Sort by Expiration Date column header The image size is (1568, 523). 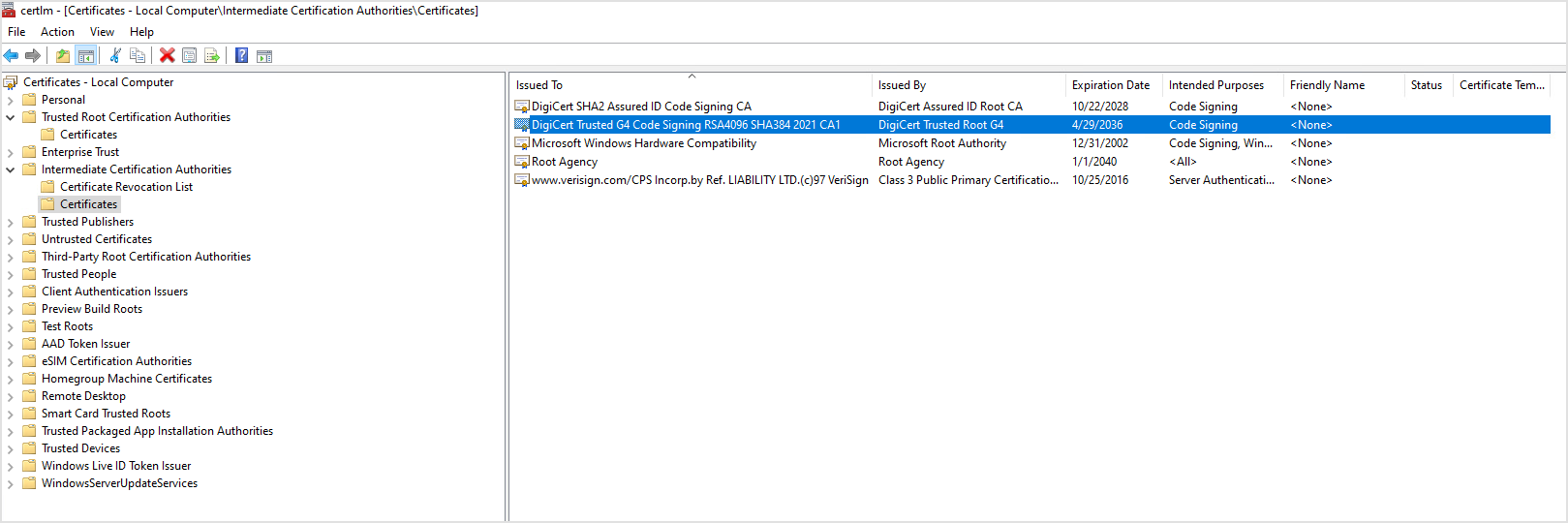click(1115, 85)
